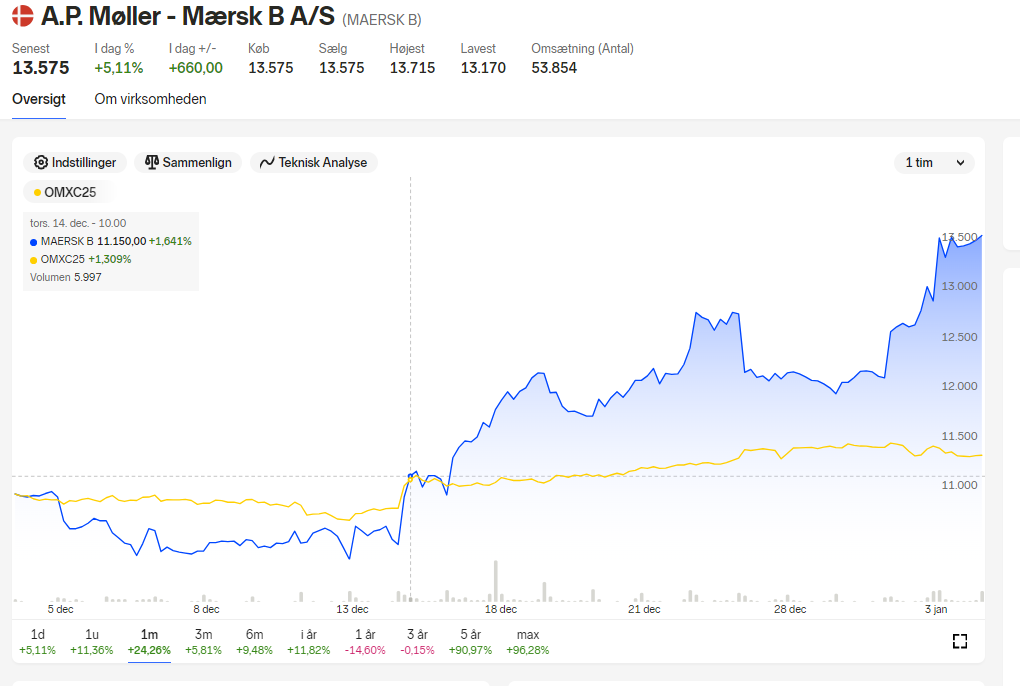Image resolution: width=1020 pixels, height=686 pixels.
Task: Click the 8 dec axis label
Action: (x=206, y=609)
